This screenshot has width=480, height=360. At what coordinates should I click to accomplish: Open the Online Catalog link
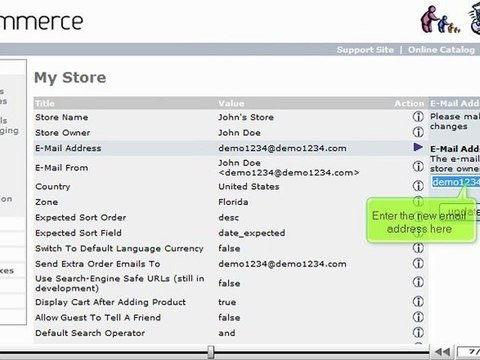click(x=441, y=50)
